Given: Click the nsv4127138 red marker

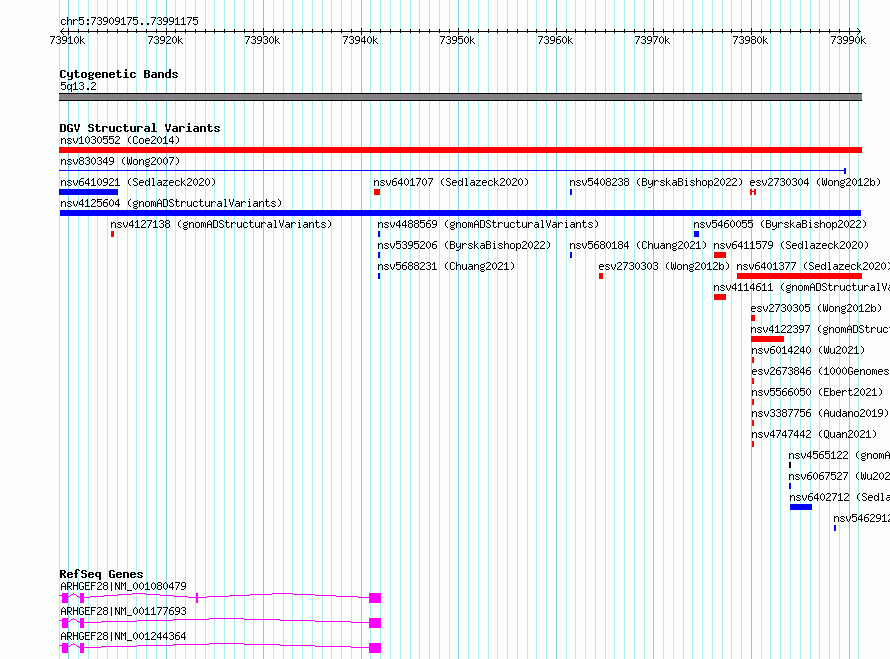Looking at the screenshot, I should point(112,234).
